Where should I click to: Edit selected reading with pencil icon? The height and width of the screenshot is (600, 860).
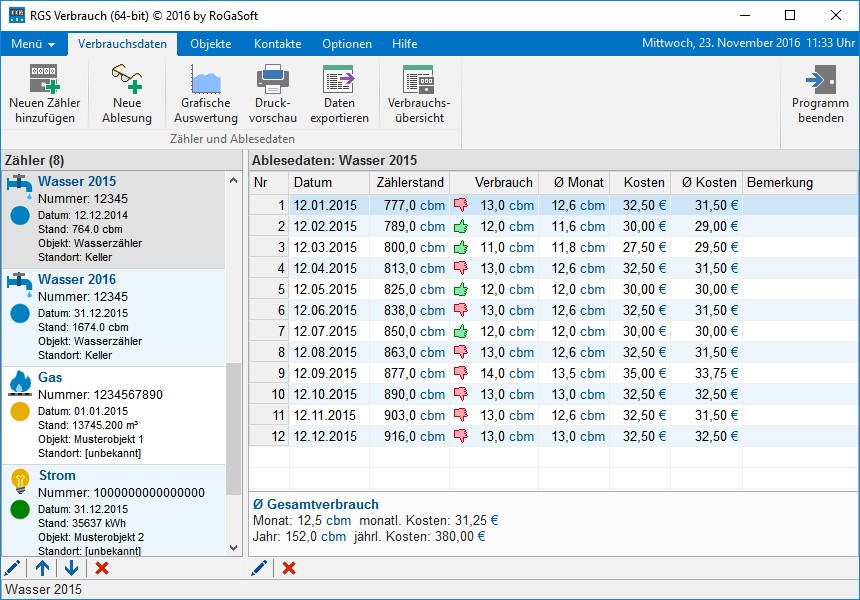(259, 568)
